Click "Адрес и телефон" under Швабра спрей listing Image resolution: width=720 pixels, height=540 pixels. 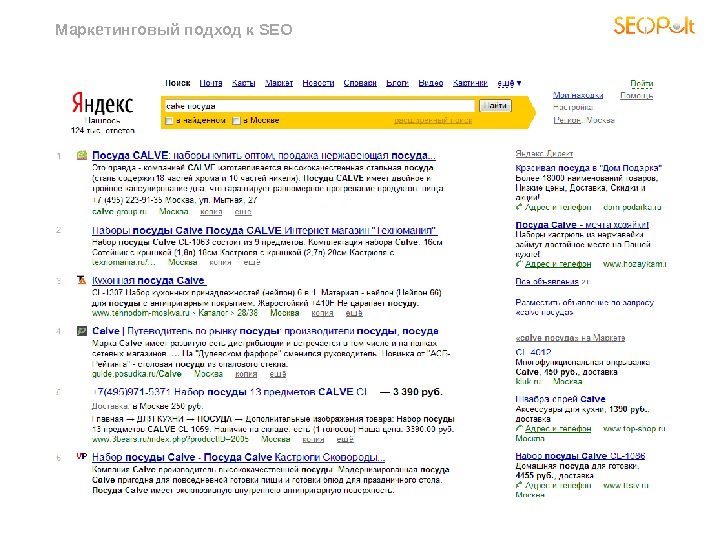point(558,428)
